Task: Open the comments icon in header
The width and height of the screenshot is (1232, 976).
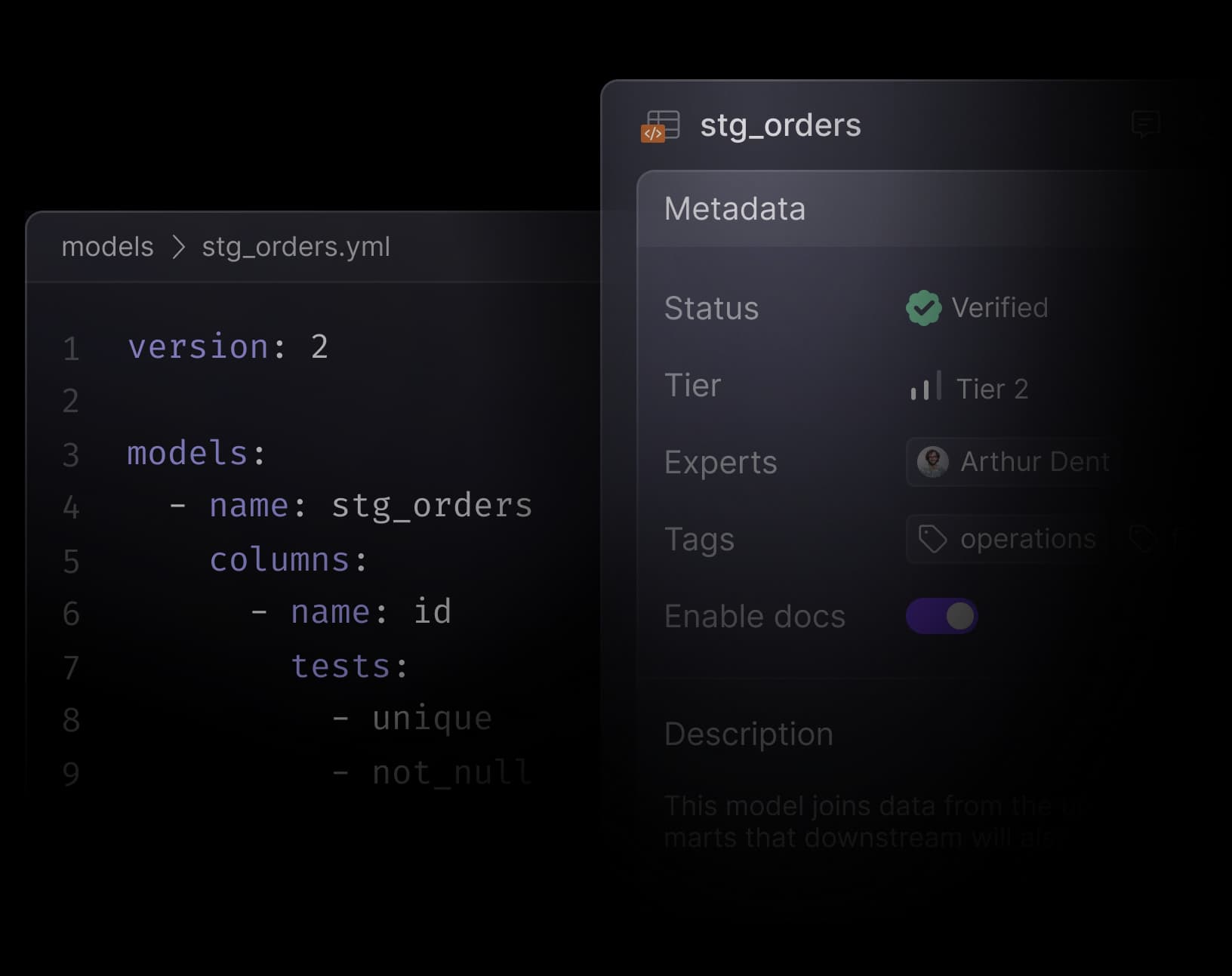Action: [1145, 124]
